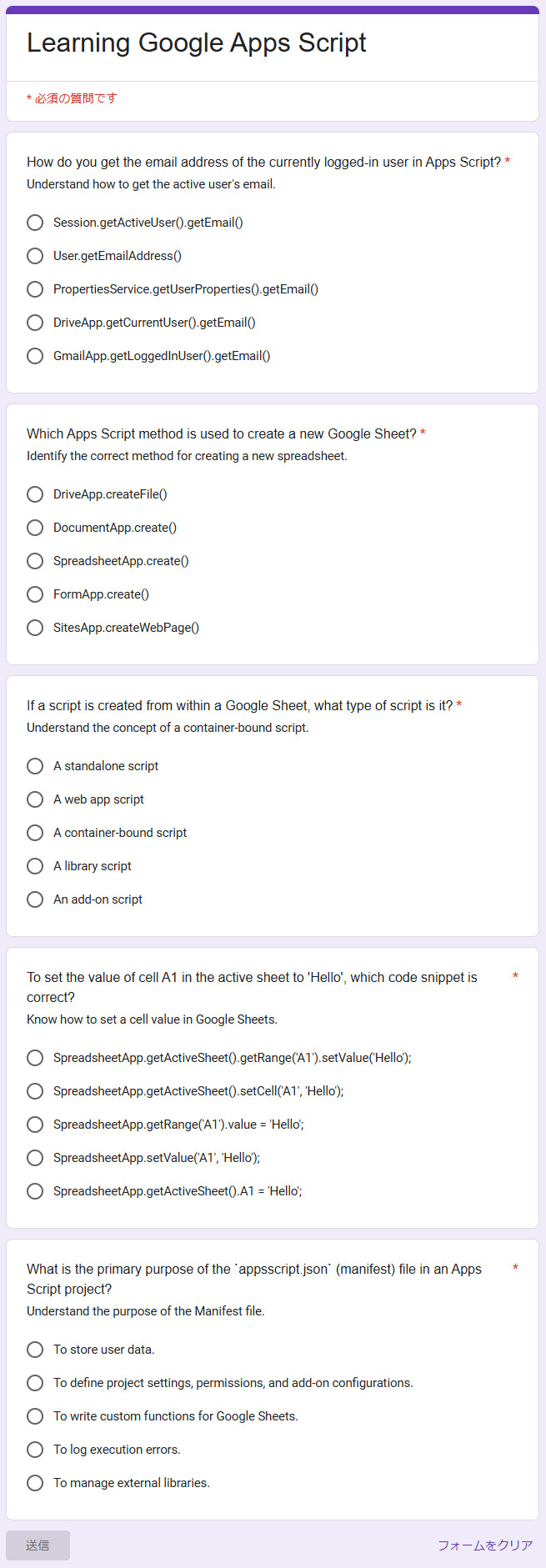Choose 'A standalone script' answer
The width and height of the screenshot is (546, 1568).
(x=35, y=766)
